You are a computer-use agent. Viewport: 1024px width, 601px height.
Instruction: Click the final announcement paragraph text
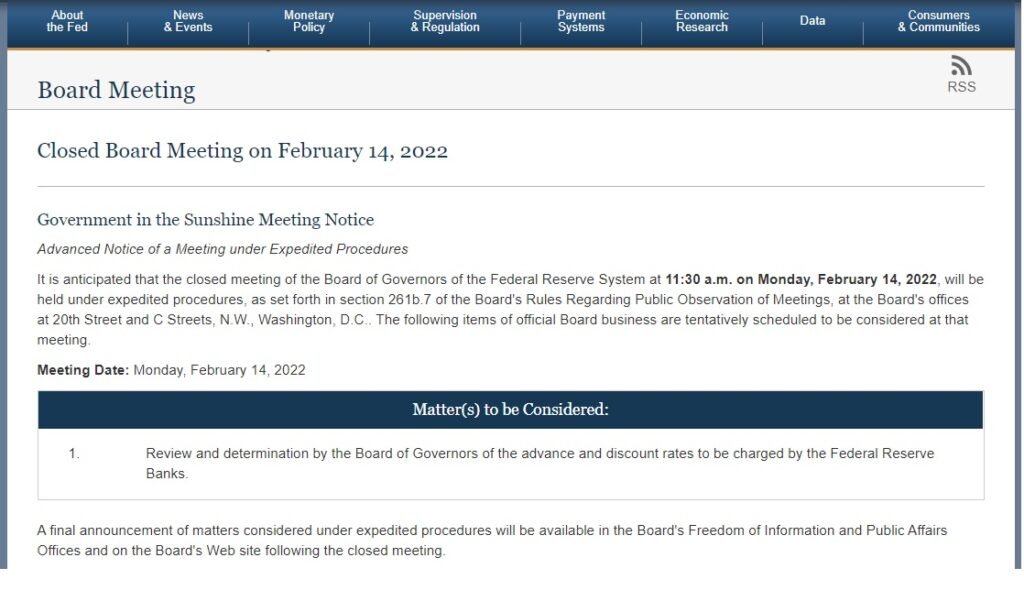pyautogui.click(x=492, y=540)
